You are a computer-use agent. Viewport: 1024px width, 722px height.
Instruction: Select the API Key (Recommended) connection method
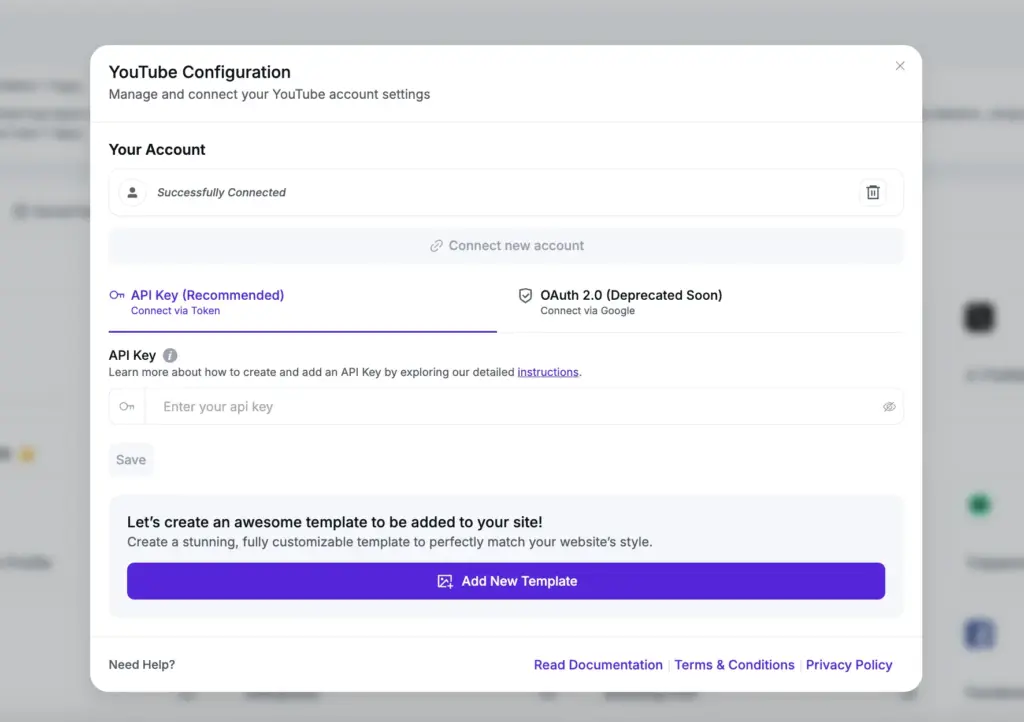tap(205, 295)
